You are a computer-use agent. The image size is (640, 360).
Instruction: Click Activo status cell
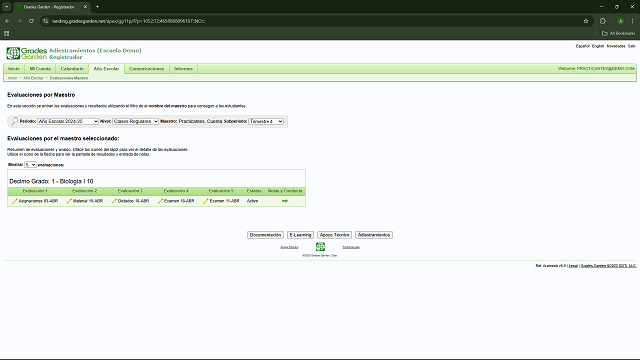(252, 201)
